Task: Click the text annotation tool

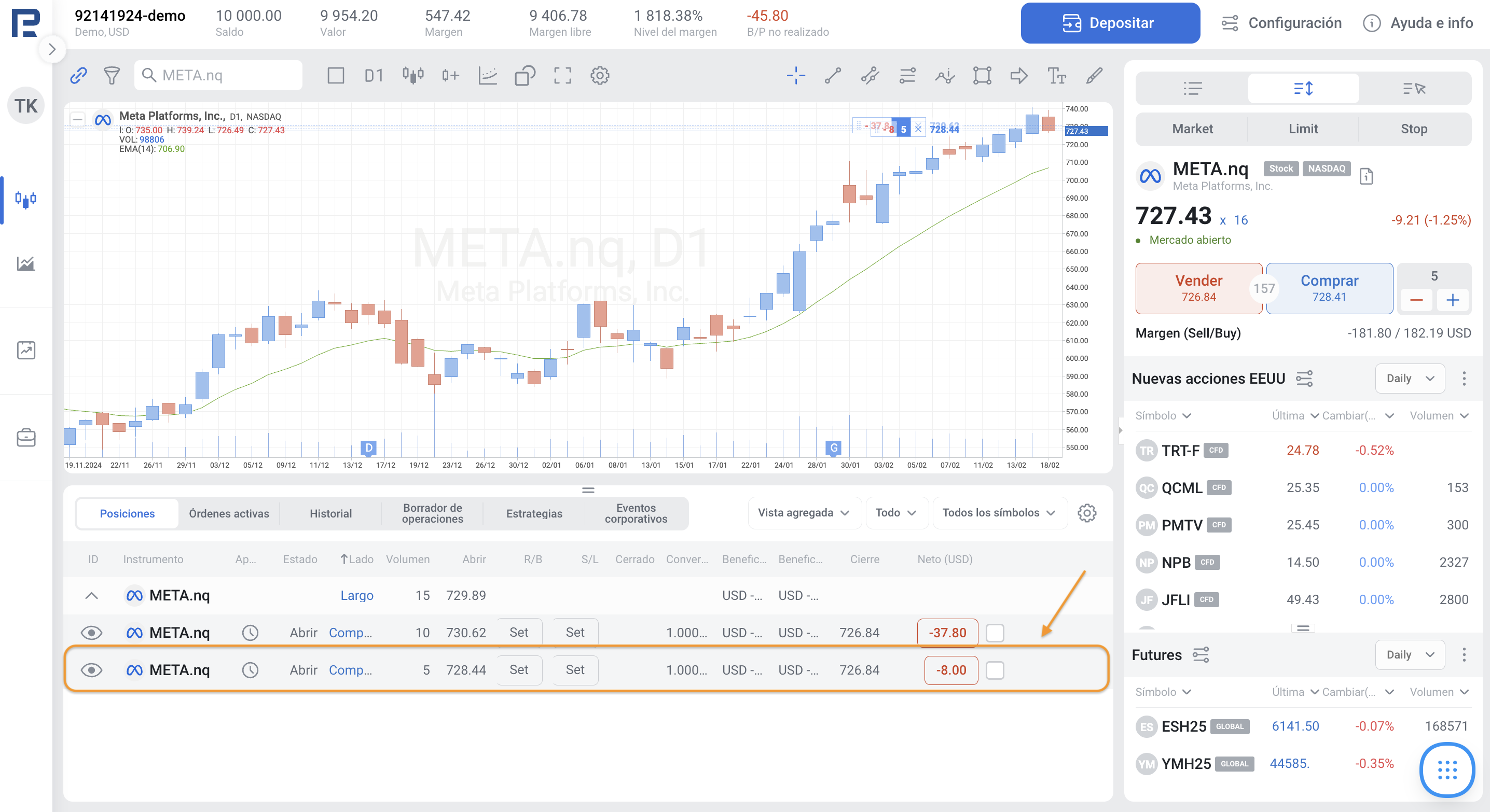Action: coord(1056,75)
